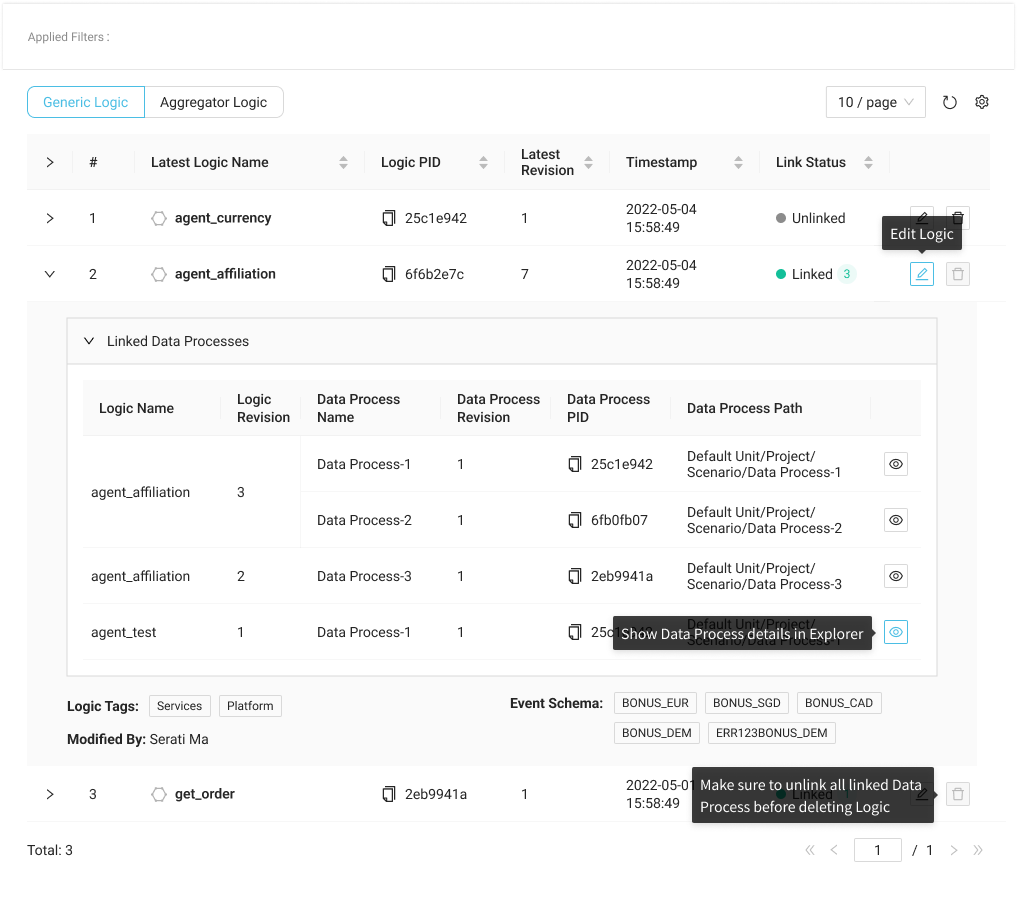This screenshot has width=1017, height=900.
Task: Switch to Aggregator Logic tab
Action: tap(213, 102)
